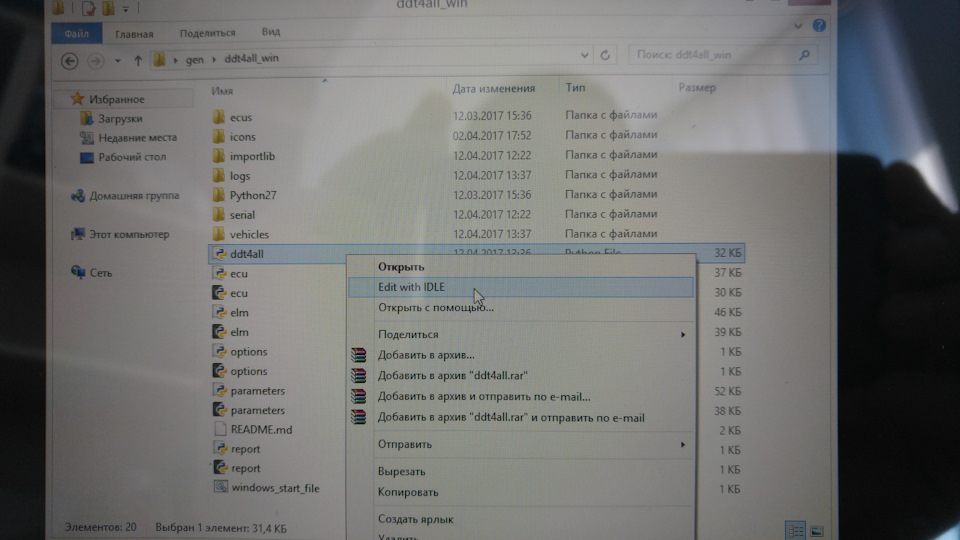Click the 'Файл' ribbon button
The image size is (960, 540).
pos(78,33)
